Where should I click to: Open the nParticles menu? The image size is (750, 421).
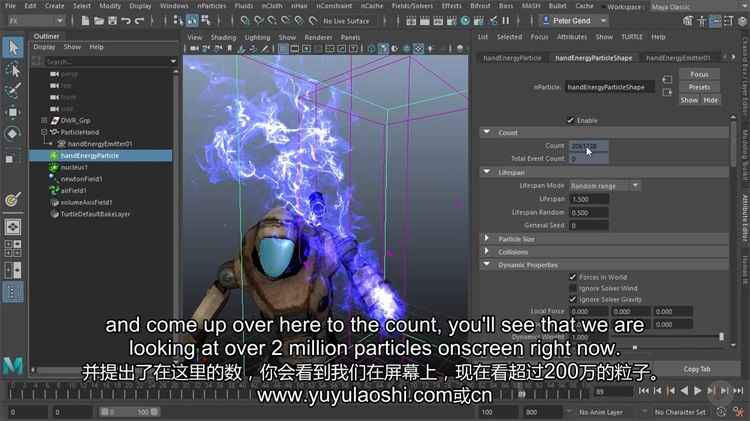coord(211,6)
